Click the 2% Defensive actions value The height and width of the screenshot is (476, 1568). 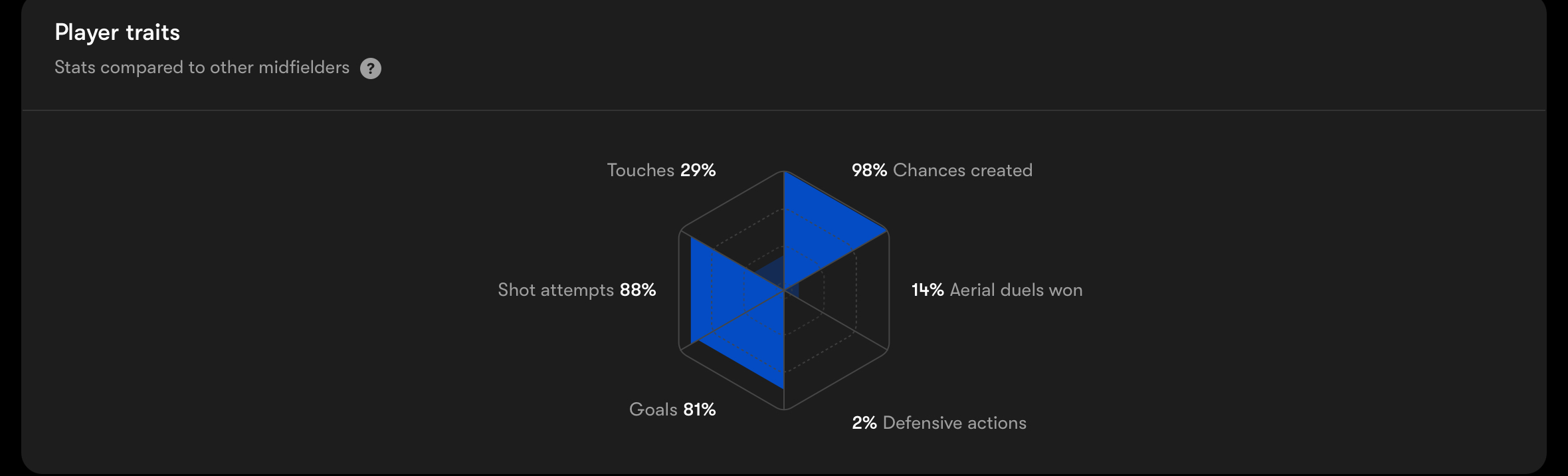pyautogui.click(x=864, y=423)
